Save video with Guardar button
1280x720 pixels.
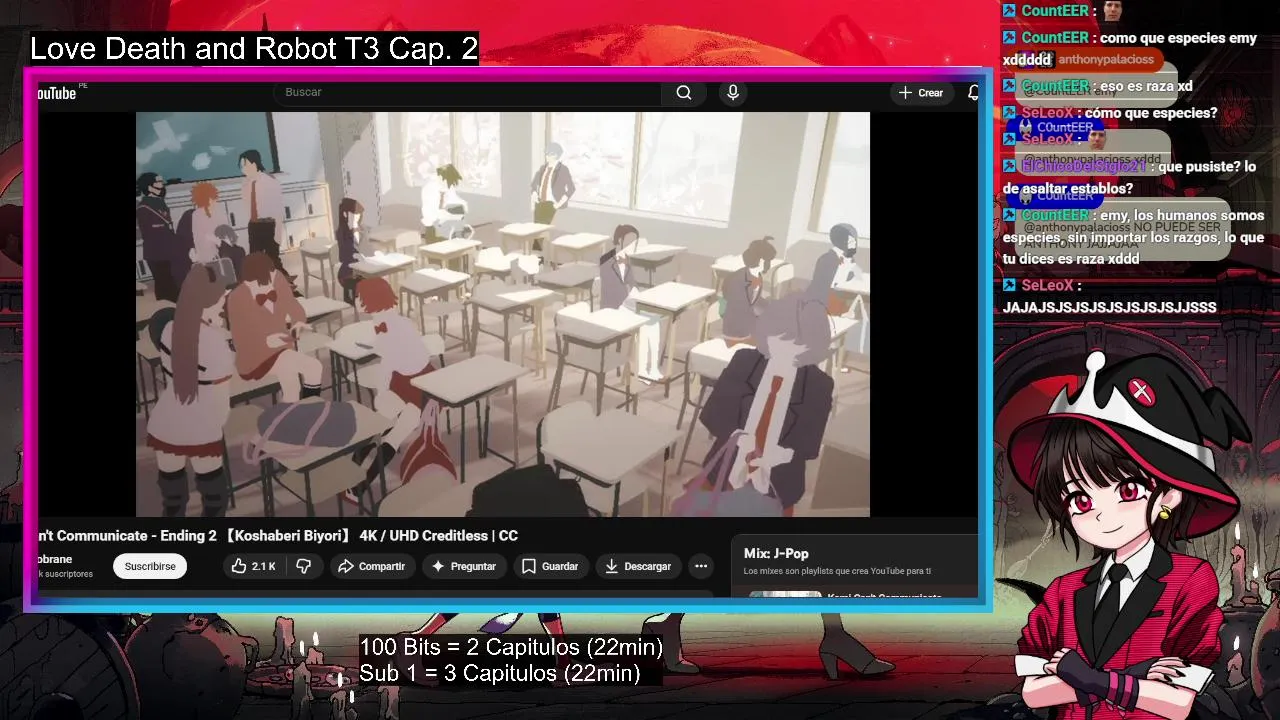[x=550, y=566]
